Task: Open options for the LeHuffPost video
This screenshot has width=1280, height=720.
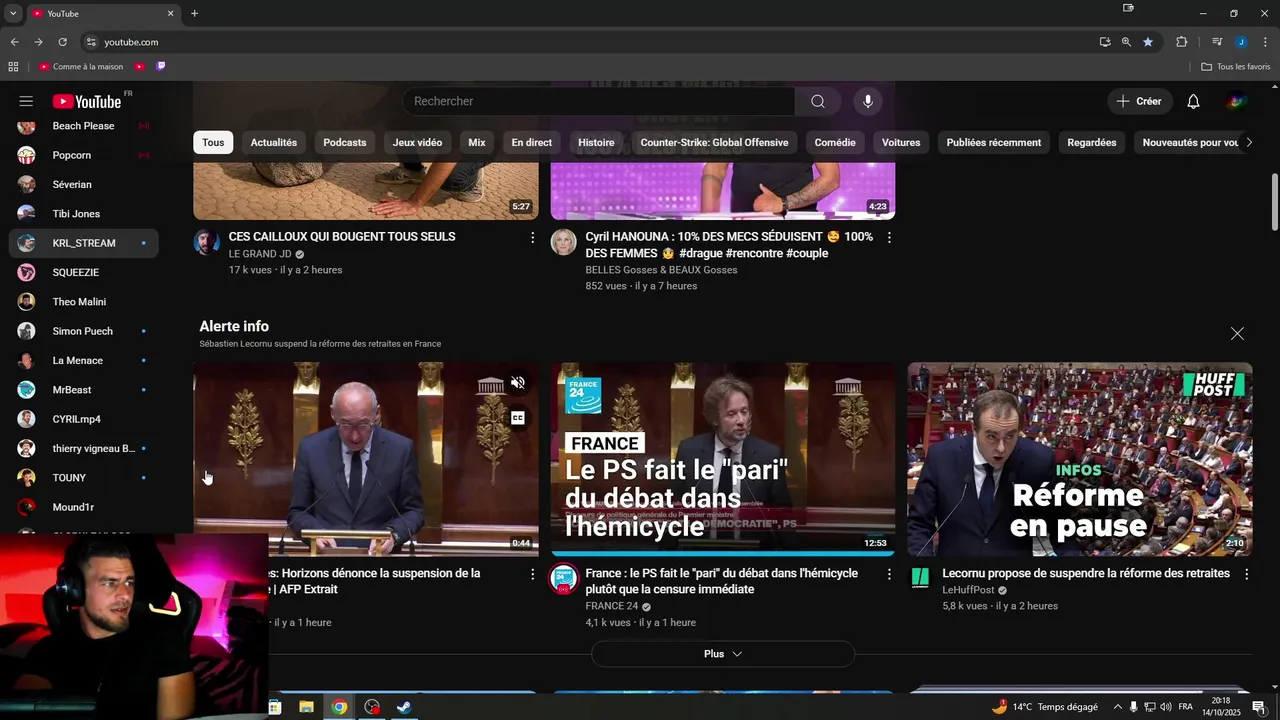Action: (x=1246, y=574)
